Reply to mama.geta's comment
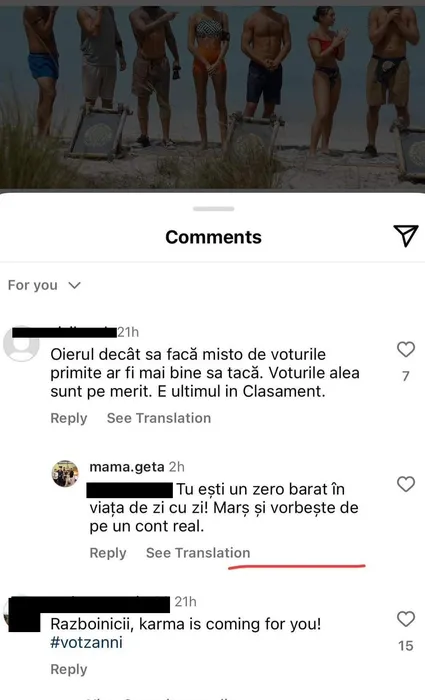 108,553
